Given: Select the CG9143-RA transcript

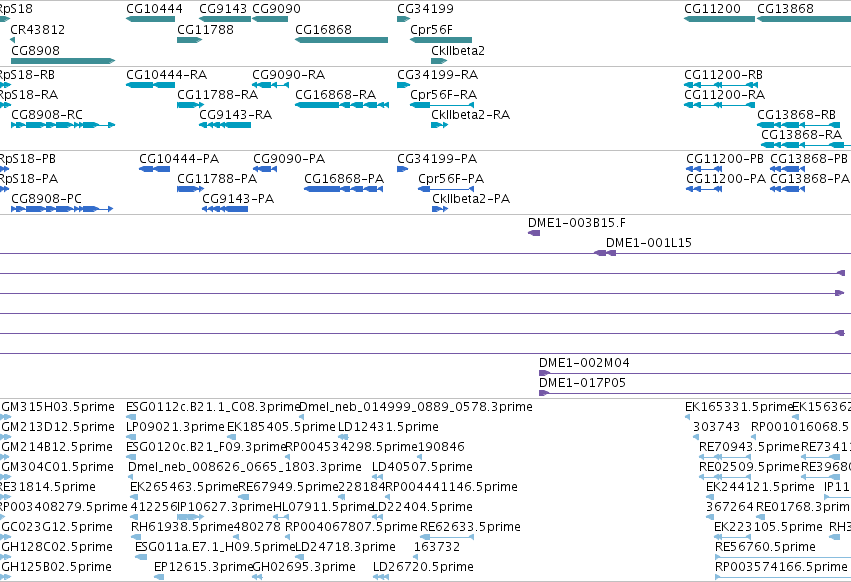Looking at the screenshot, I should point(225,125).
